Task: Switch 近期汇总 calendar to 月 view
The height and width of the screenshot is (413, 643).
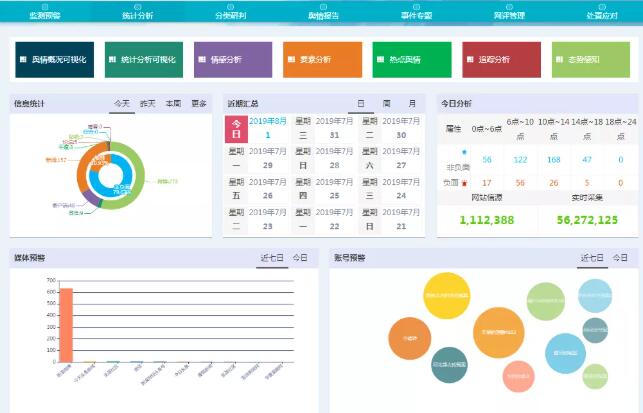Action: point(411,104)
